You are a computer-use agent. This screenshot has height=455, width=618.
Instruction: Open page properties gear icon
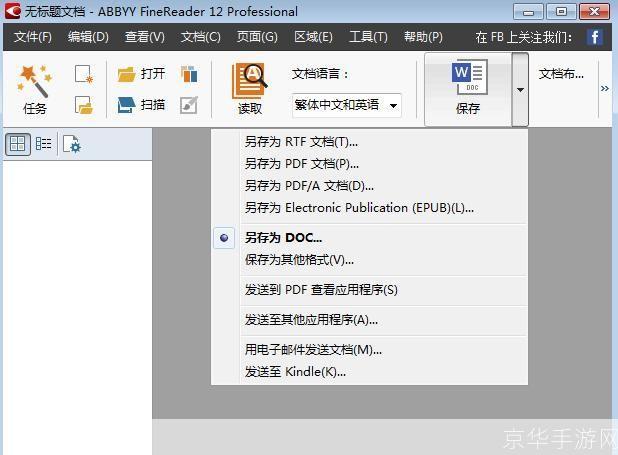click(72, 144)
